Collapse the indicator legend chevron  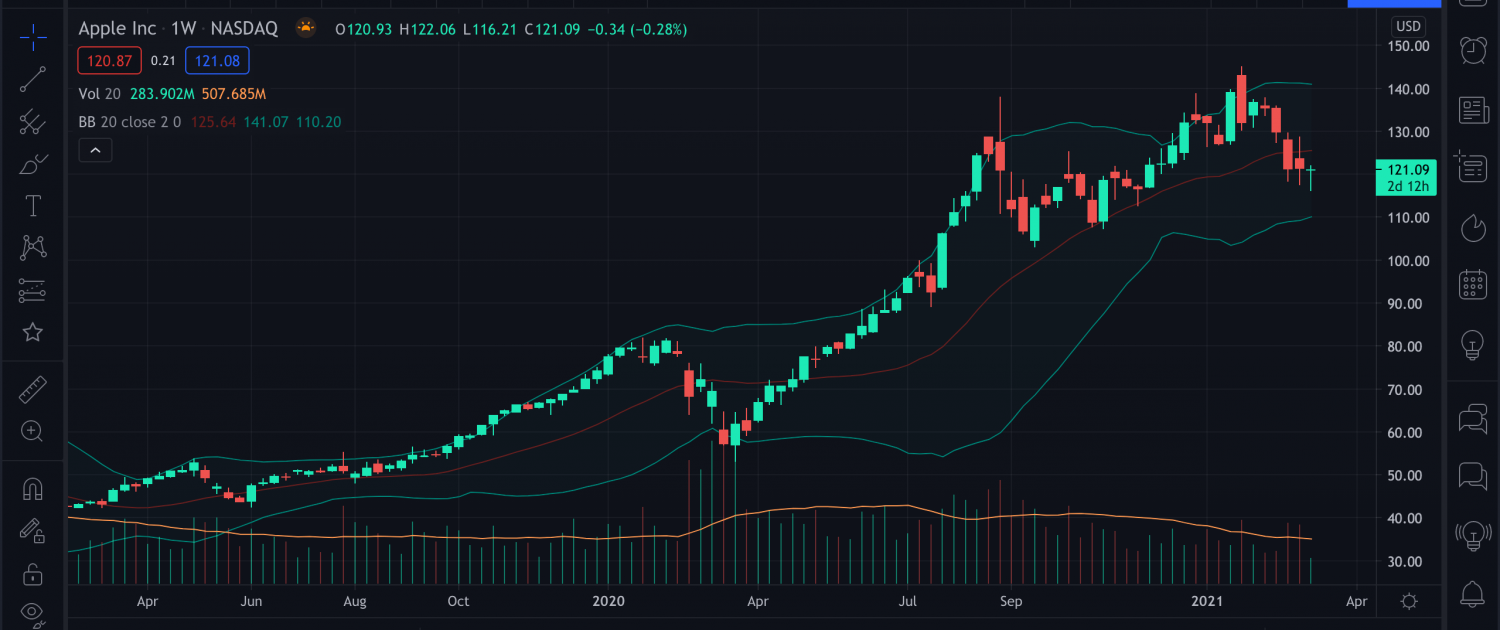pos(95,150)
